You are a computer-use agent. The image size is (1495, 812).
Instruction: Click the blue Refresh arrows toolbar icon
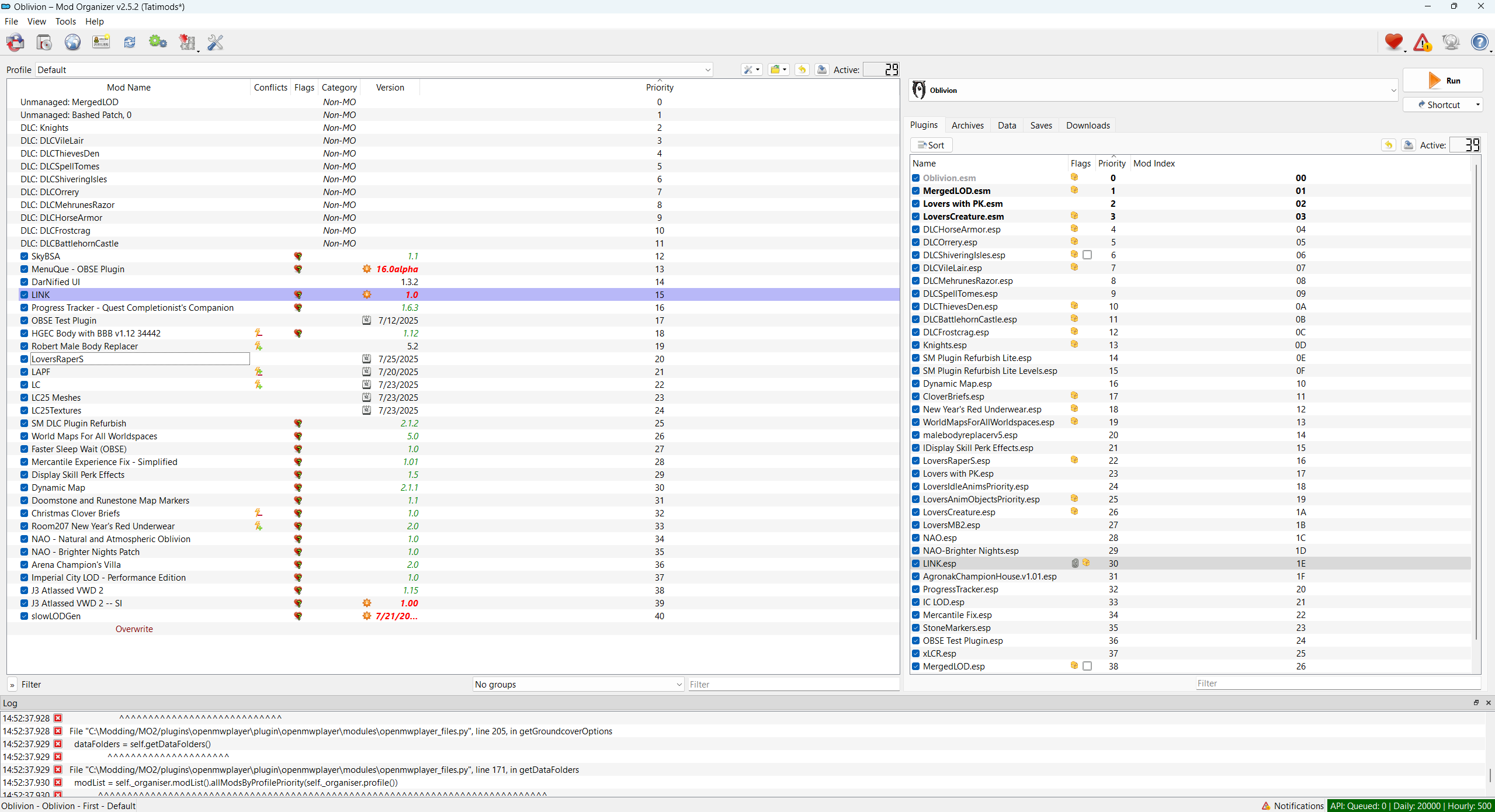pyautogui.click(x=130, y=42)
